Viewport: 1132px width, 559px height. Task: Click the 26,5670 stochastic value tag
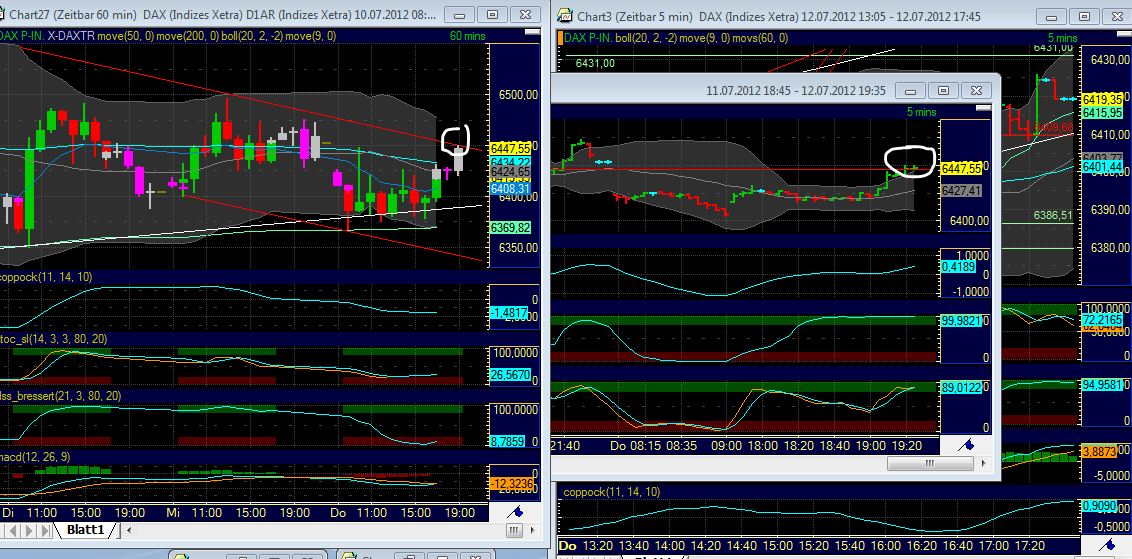click(510, 375)
